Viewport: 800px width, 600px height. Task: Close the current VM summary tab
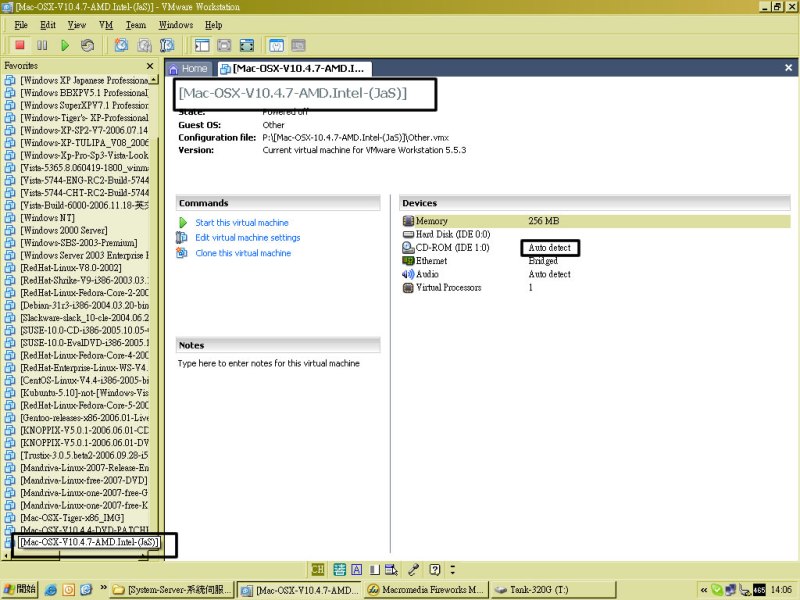pyautogui.click(x=788, y=67)
